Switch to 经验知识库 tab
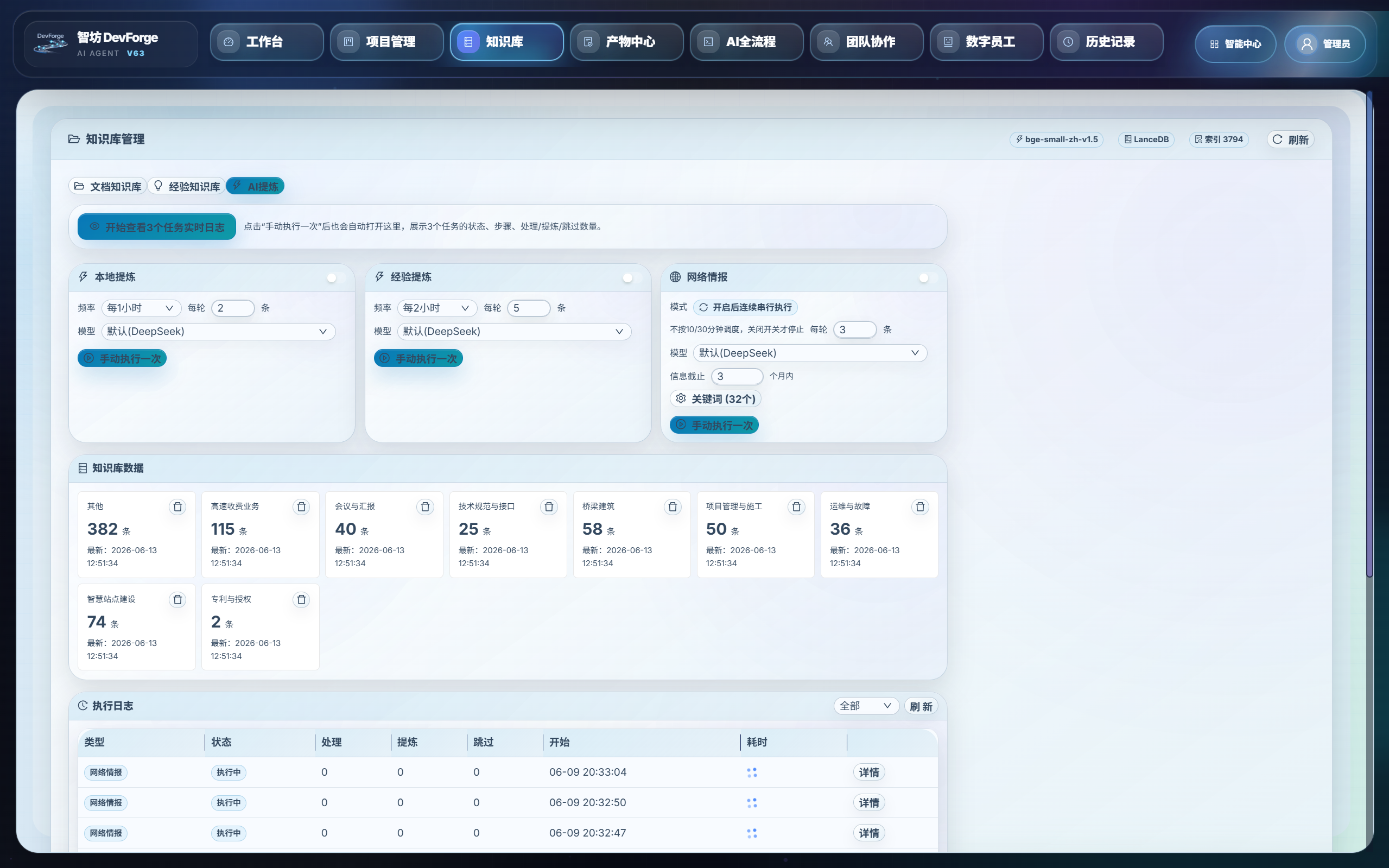1389x868 pixels. point(187,187)
